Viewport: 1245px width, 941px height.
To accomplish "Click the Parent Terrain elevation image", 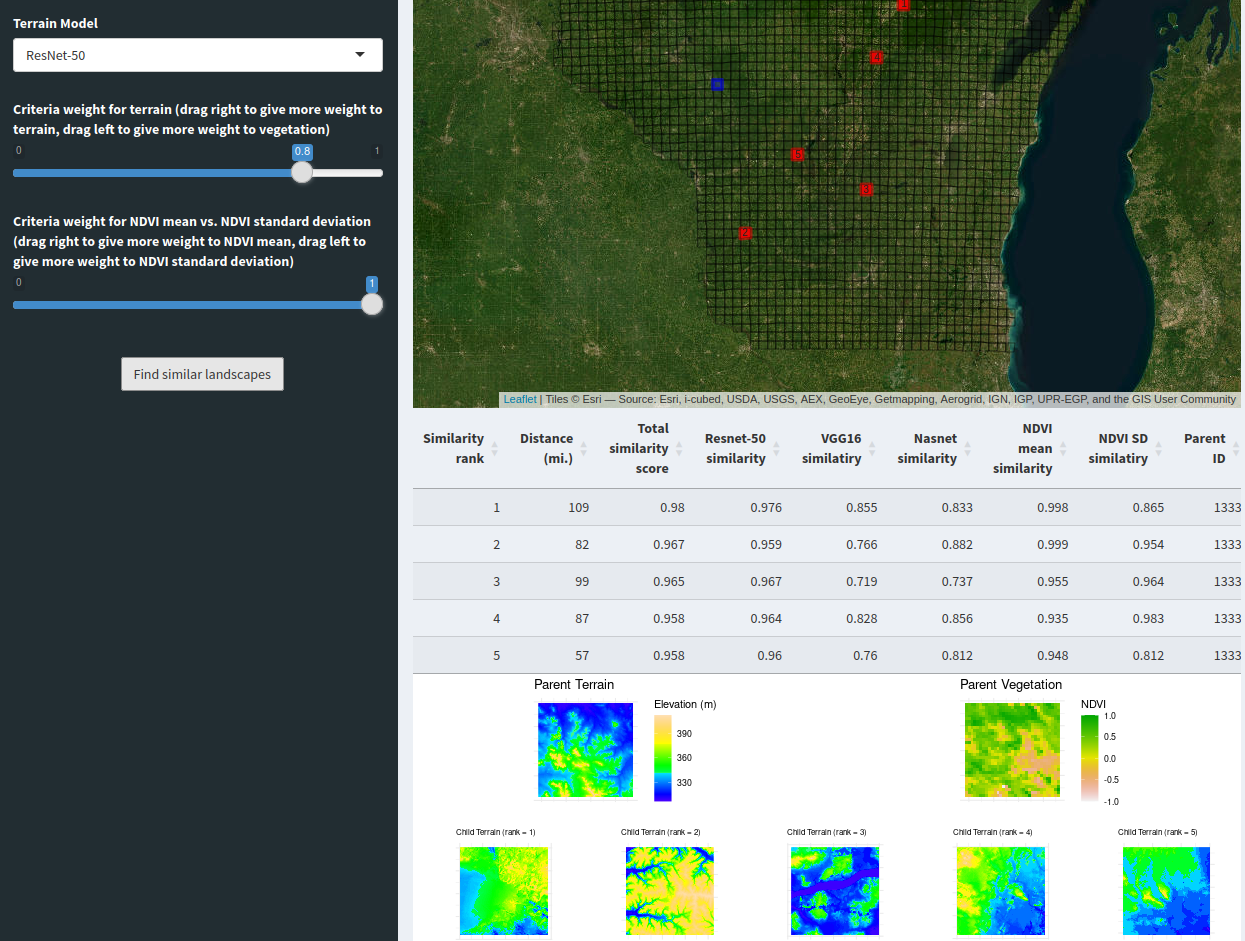I will coord(585,750).
